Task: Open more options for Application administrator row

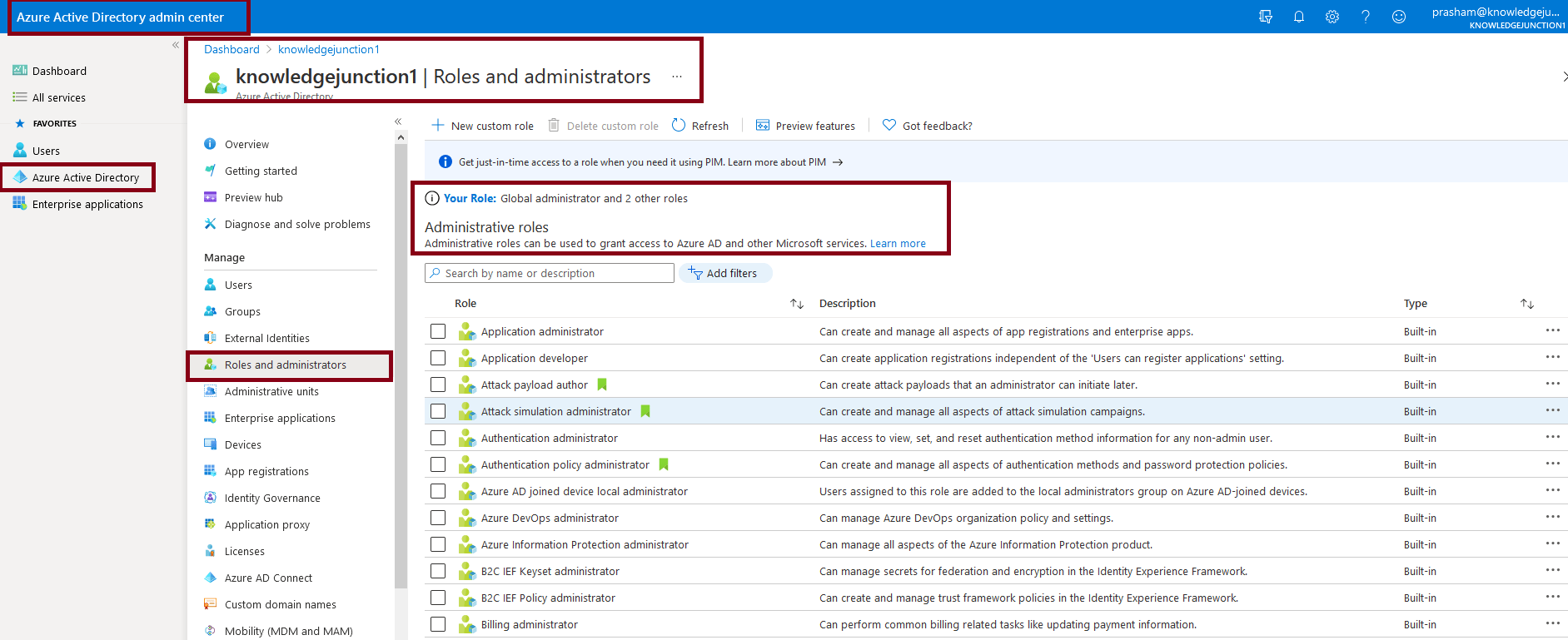Action: [1553, 330]
